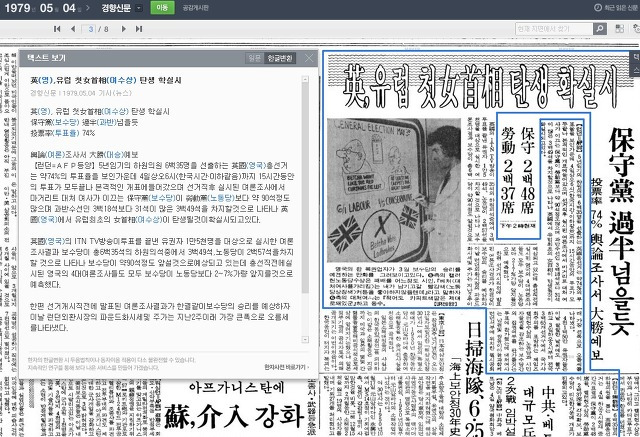The height and width of the screenshot is (437, 640).
Task: Click the (보수당) reading after 保守黨
Action: point(65,122)
